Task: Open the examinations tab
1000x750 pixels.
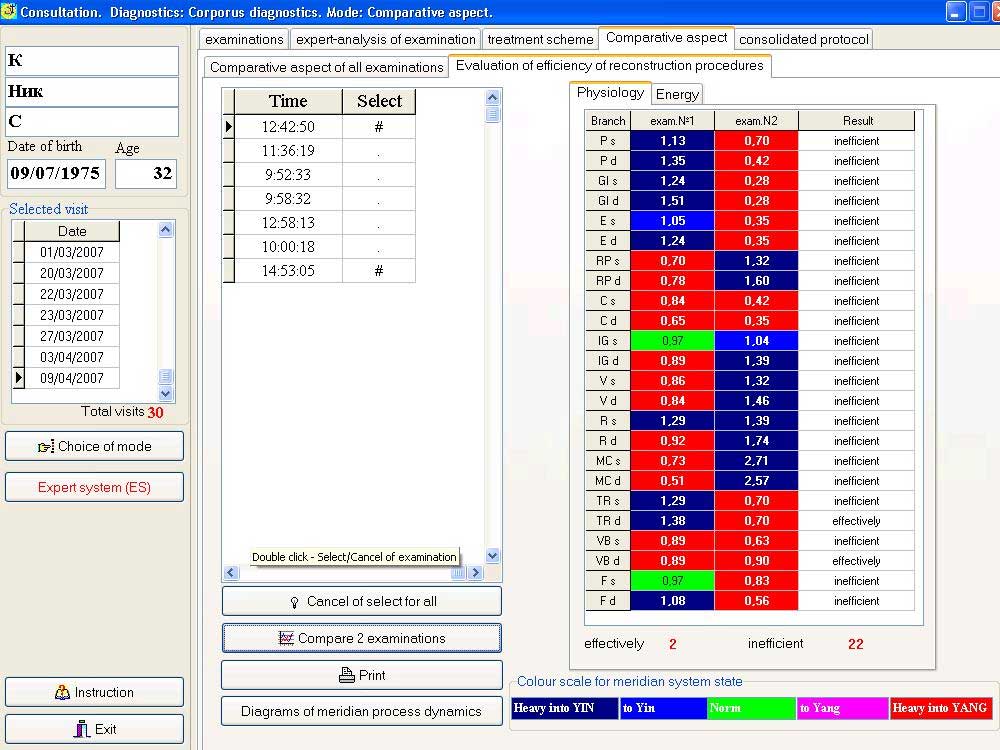Action: (x=244, y=40)
